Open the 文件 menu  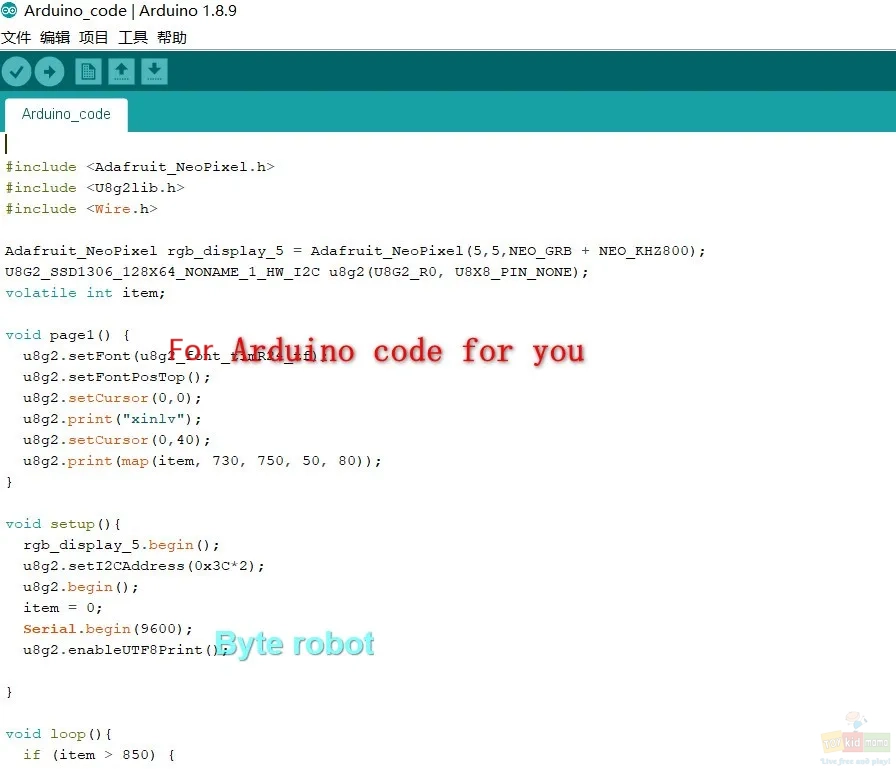[x=16, y=38]
